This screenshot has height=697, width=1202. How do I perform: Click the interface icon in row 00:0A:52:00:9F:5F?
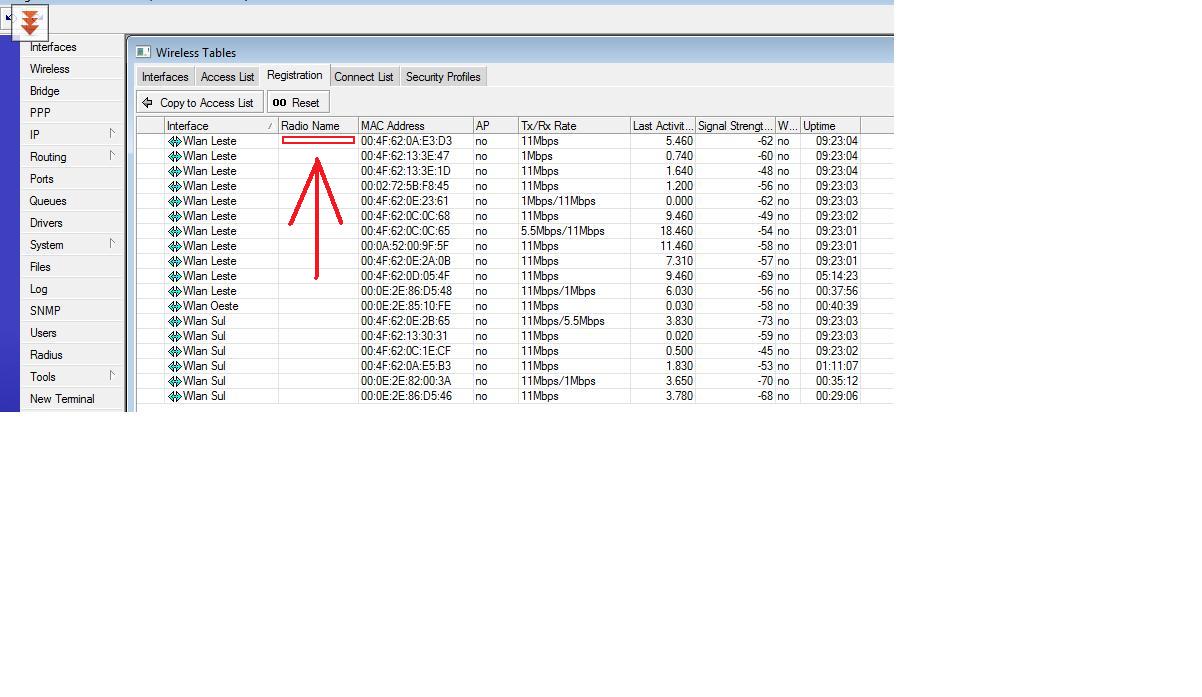point(174,246)
